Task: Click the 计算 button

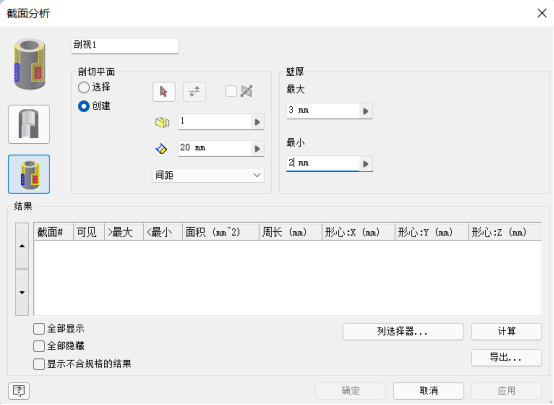Action: click(506, 332)
